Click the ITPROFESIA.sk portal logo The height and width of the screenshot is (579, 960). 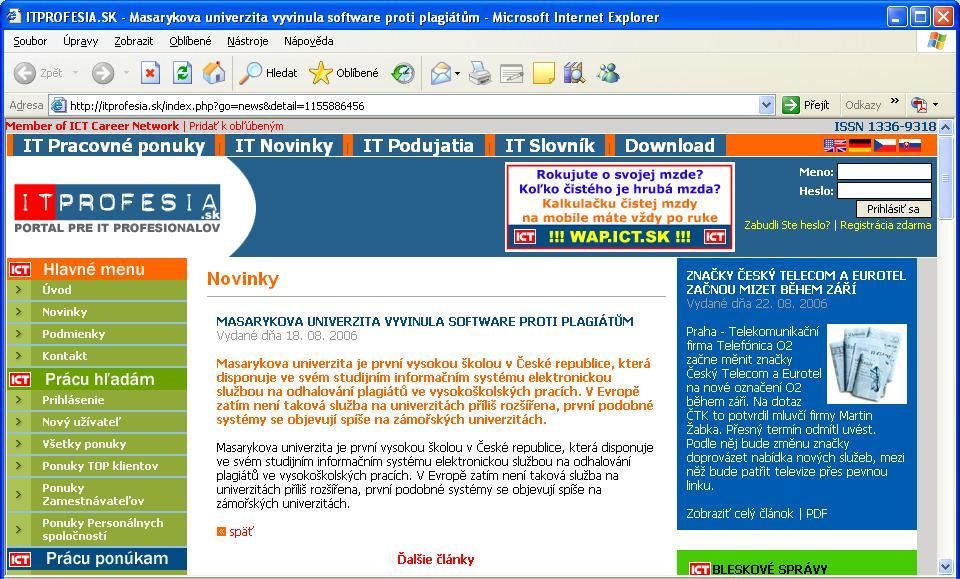coord(117,208)
